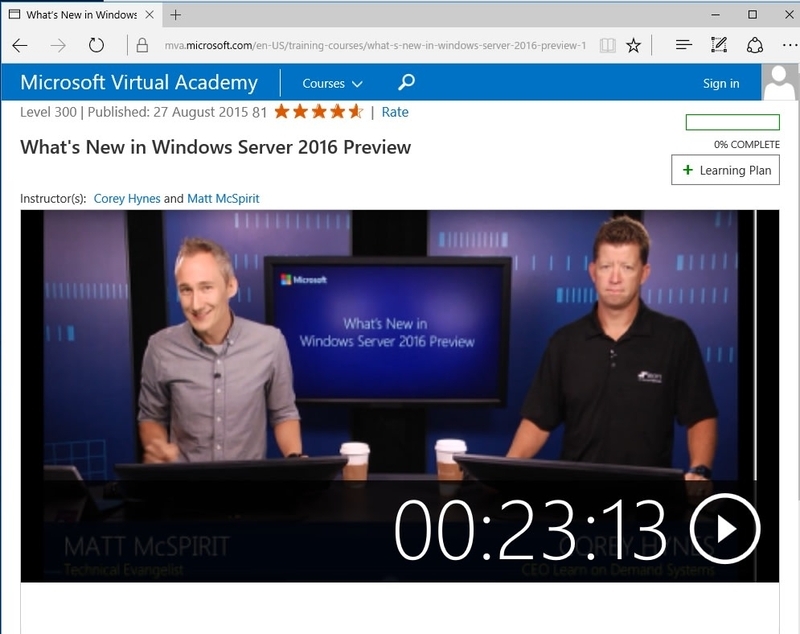800x634 pixels.
Task: Click the user profile avatar icon
Action: coord(780,83)
